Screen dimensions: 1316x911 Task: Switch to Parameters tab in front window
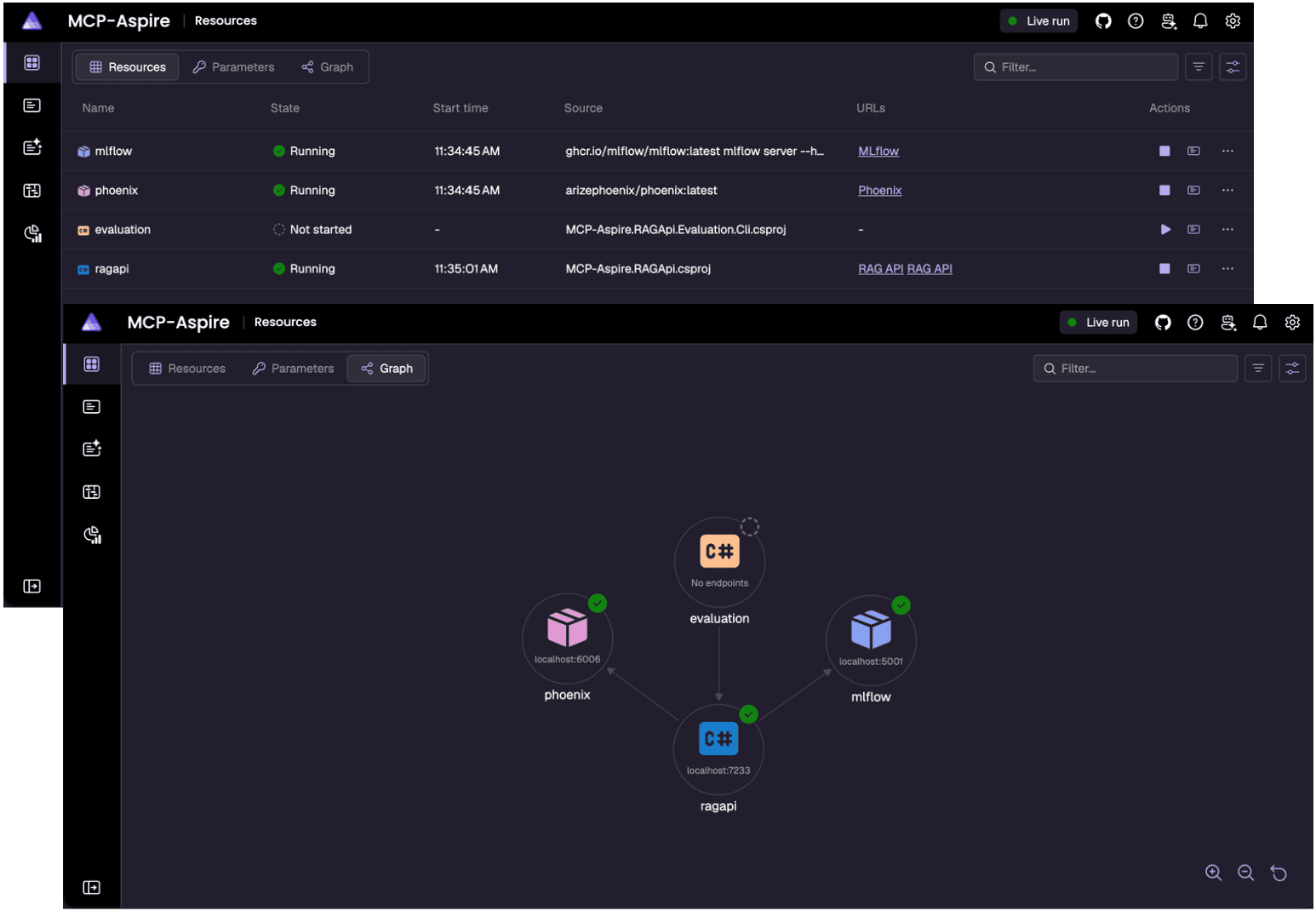294,369
